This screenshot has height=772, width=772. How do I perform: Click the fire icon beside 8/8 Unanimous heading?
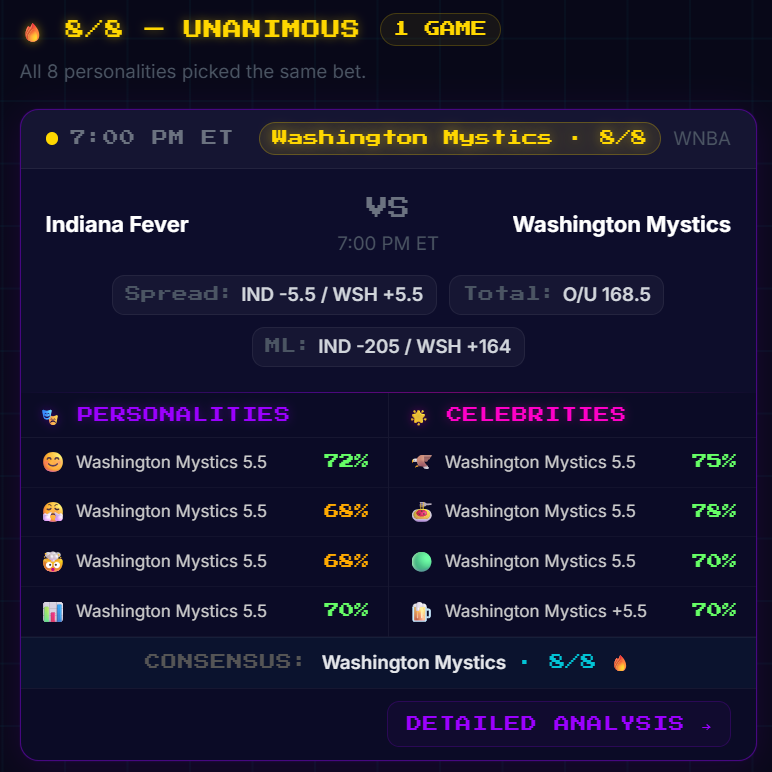click(x=32, y=32)
